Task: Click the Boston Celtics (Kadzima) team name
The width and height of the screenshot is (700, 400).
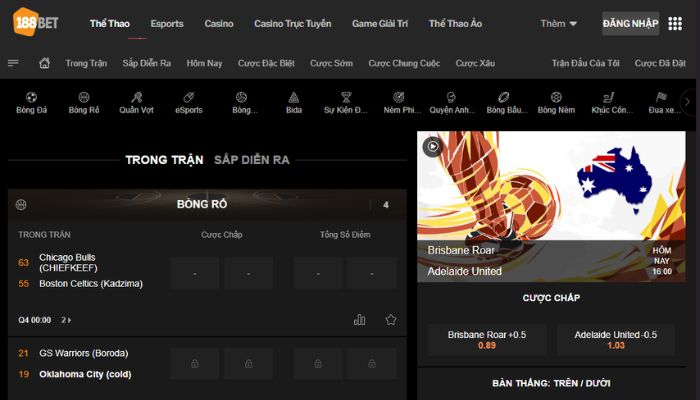Action: (91, 283)
